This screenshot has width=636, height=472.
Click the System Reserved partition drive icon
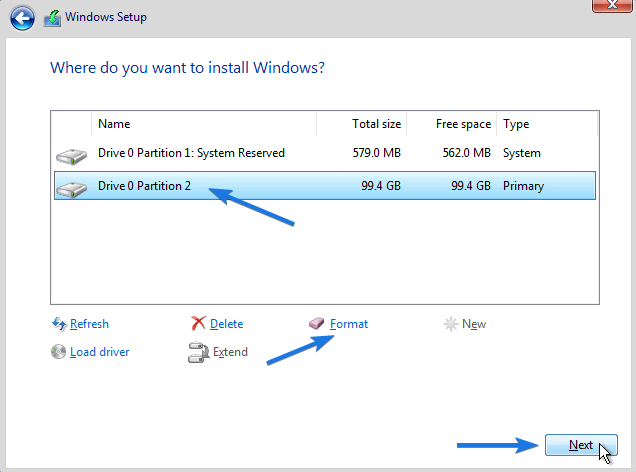tap(71, 156)
